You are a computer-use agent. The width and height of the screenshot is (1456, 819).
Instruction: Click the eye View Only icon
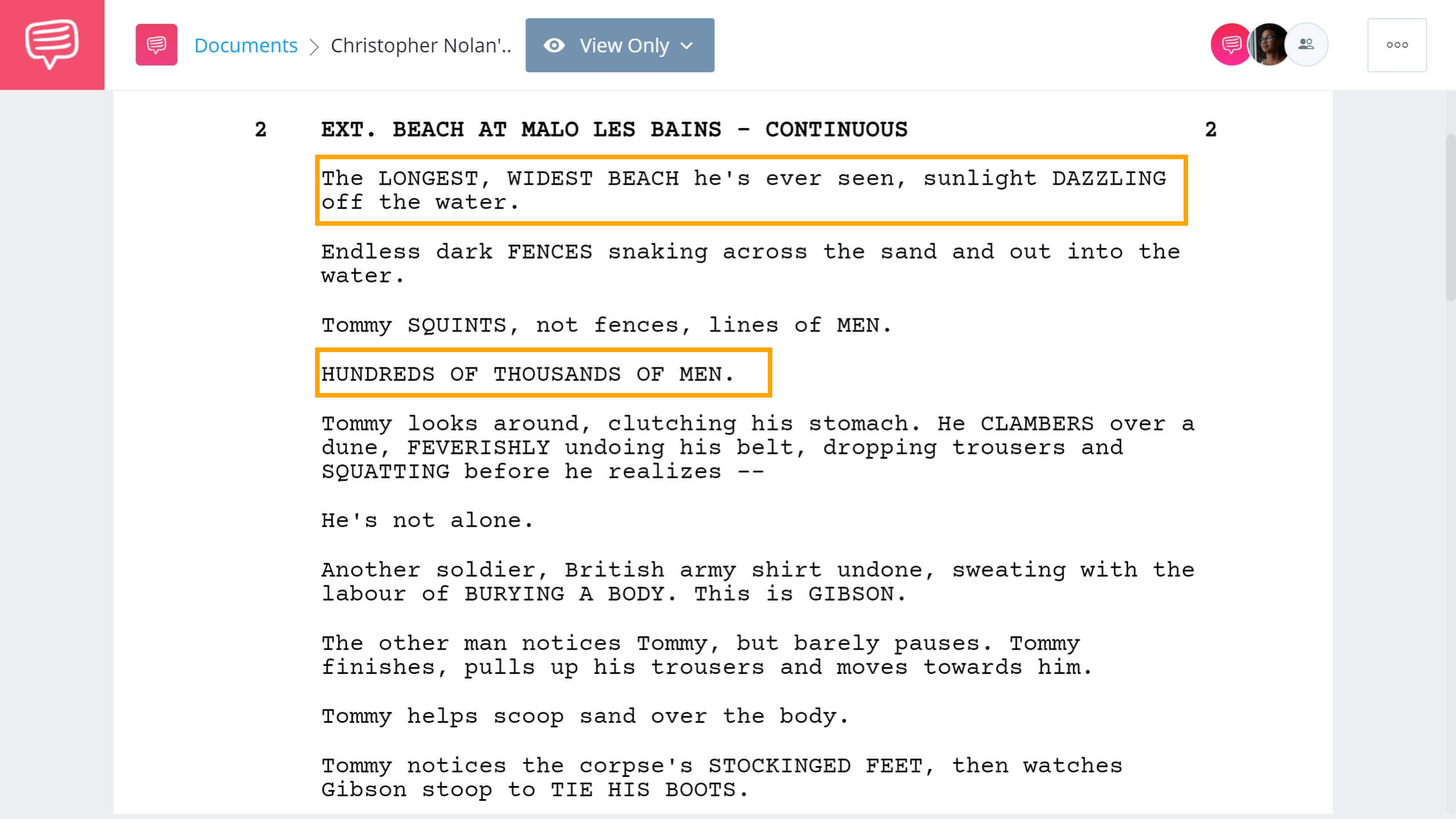557,44
